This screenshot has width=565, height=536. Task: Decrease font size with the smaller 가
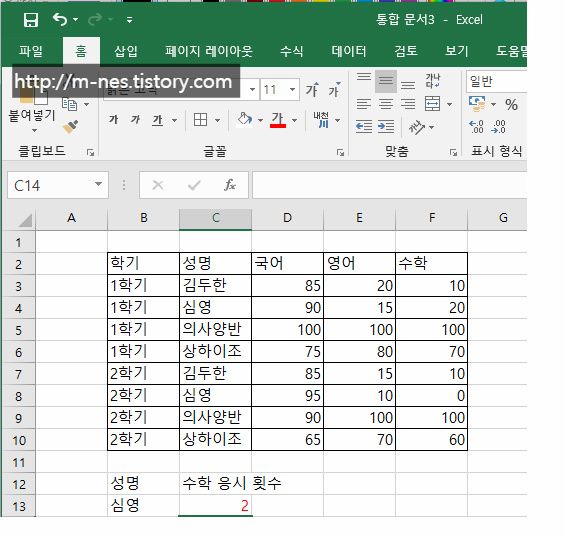334,89
